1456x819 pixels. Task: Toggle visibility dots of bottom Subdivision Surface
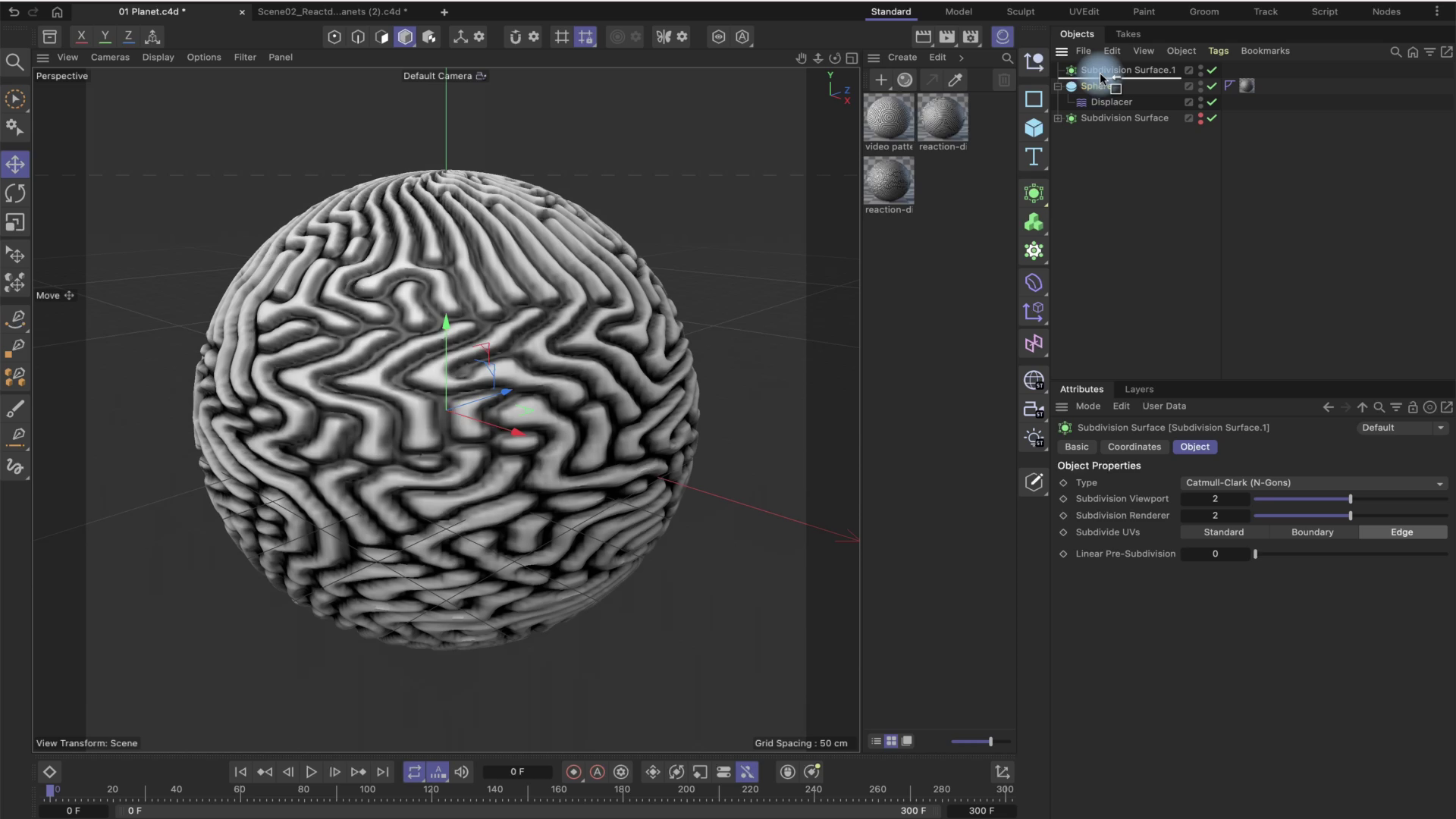click(1200, 118)
